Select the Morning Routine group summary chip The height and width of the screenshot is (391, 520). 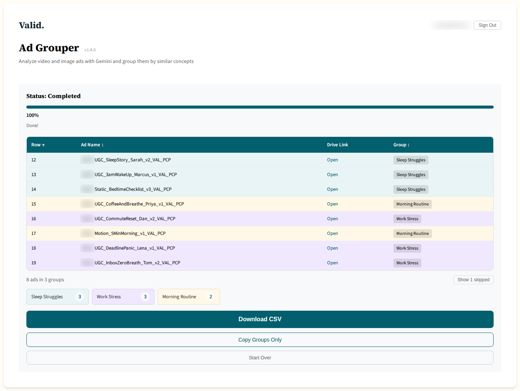(x=189, y=297)
